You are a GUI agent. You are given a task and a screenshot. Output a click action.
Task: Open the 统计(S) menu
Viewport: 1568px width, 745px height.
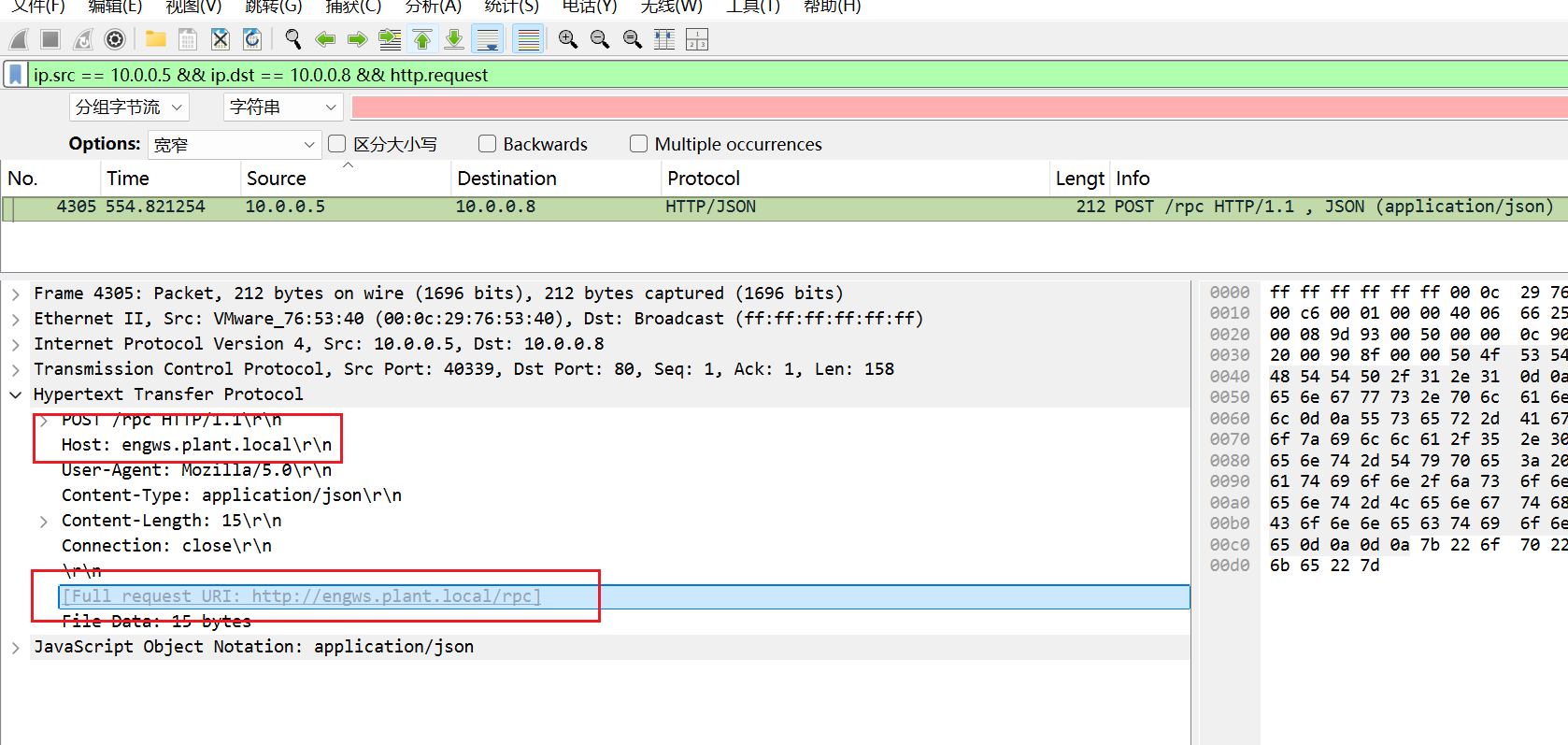[x=511, y=7]
